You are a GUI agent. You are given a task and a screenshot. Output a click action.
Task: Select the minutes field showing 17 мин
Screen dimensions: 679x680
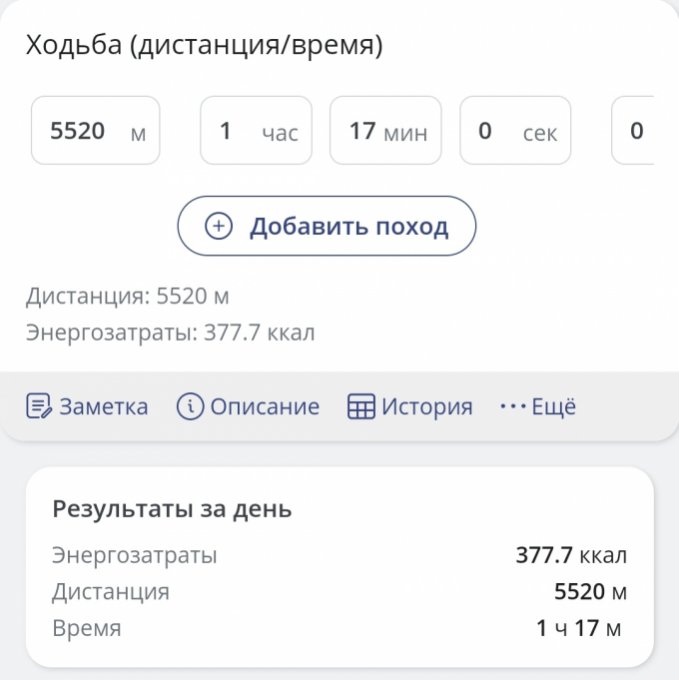click(387, 131)
